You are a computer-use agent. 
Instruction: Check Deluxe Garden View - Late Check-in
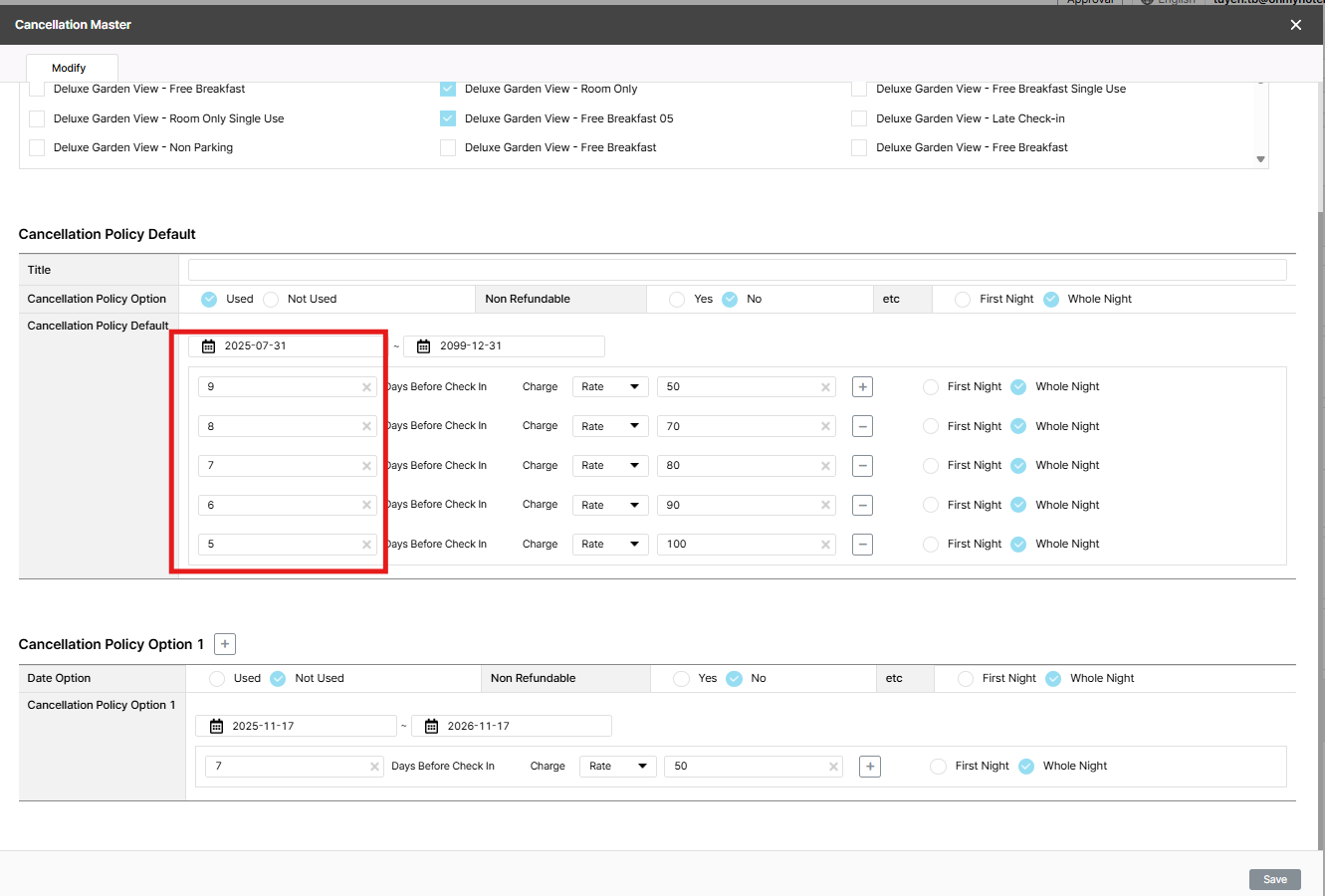[x=859, y=118]
